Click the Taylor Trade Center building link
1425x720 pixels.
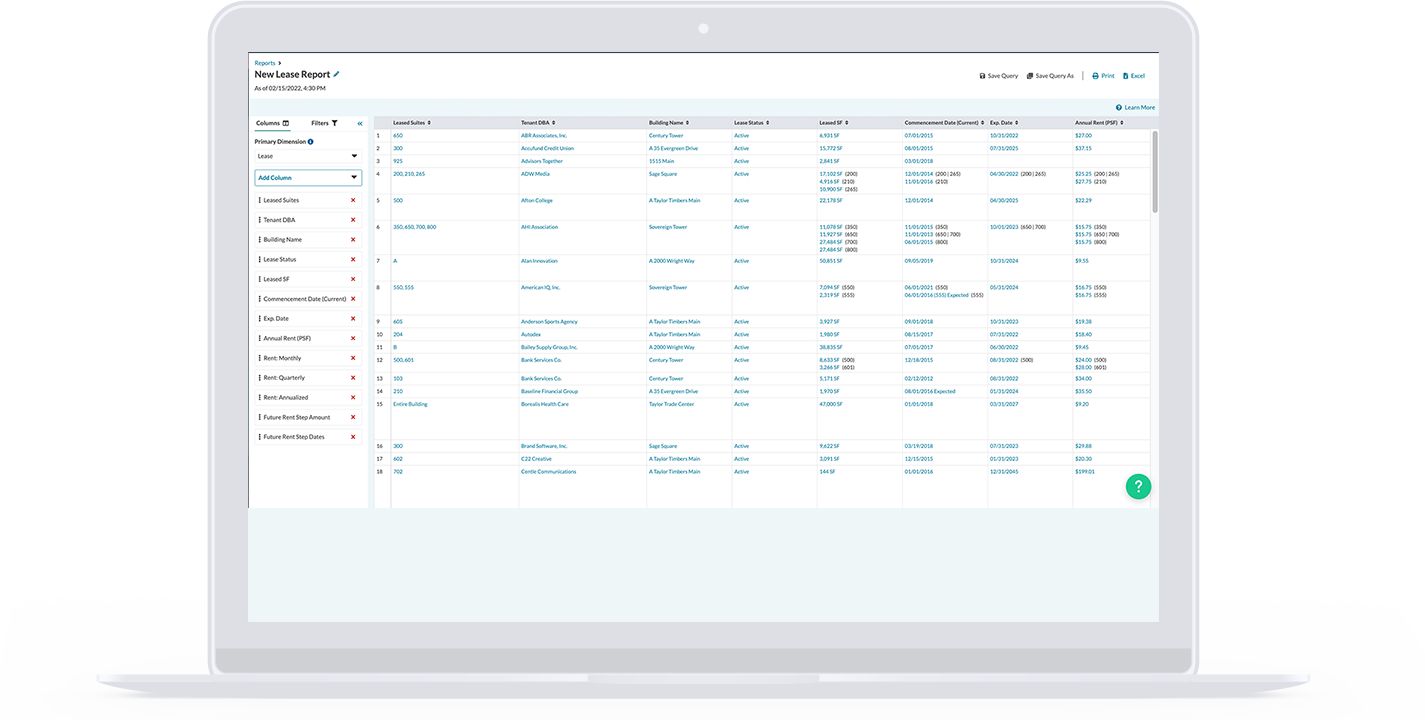tap(671, 405)
